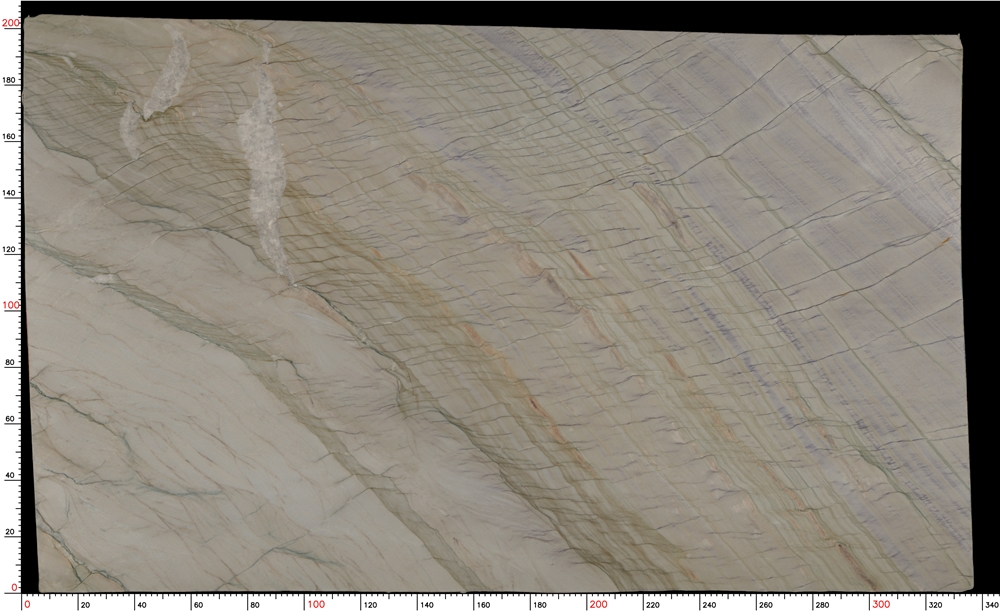The height and width of the screenshot is (614, 1000).
Task: Pick the '260' label on the bottom ruler
Action: coord(765,605)
